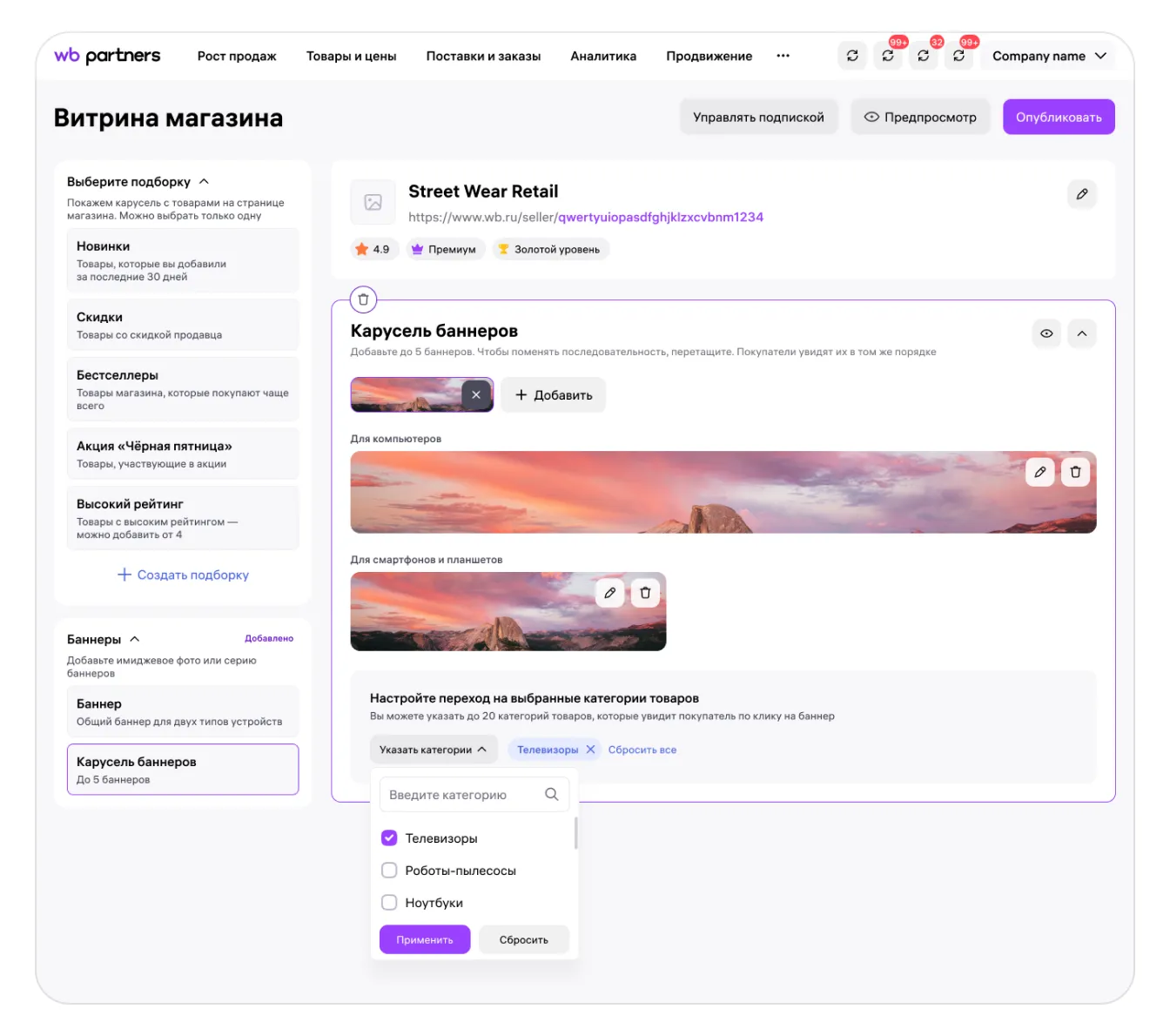Delete the desktop banner image
The height and width of the screenshot is (1036, 1170).
pos(1075,472)
